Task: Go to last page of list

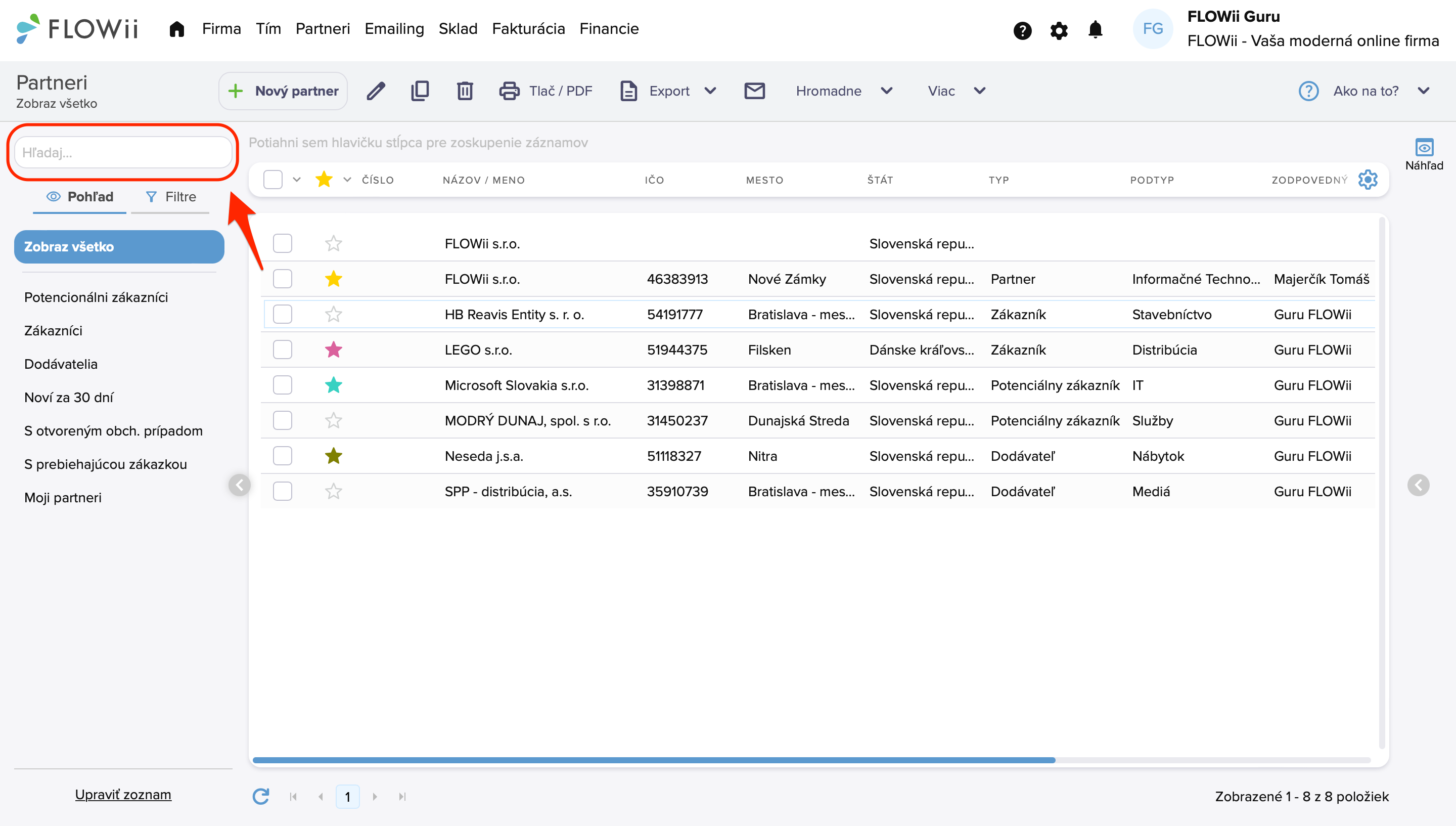Action: 402,797
